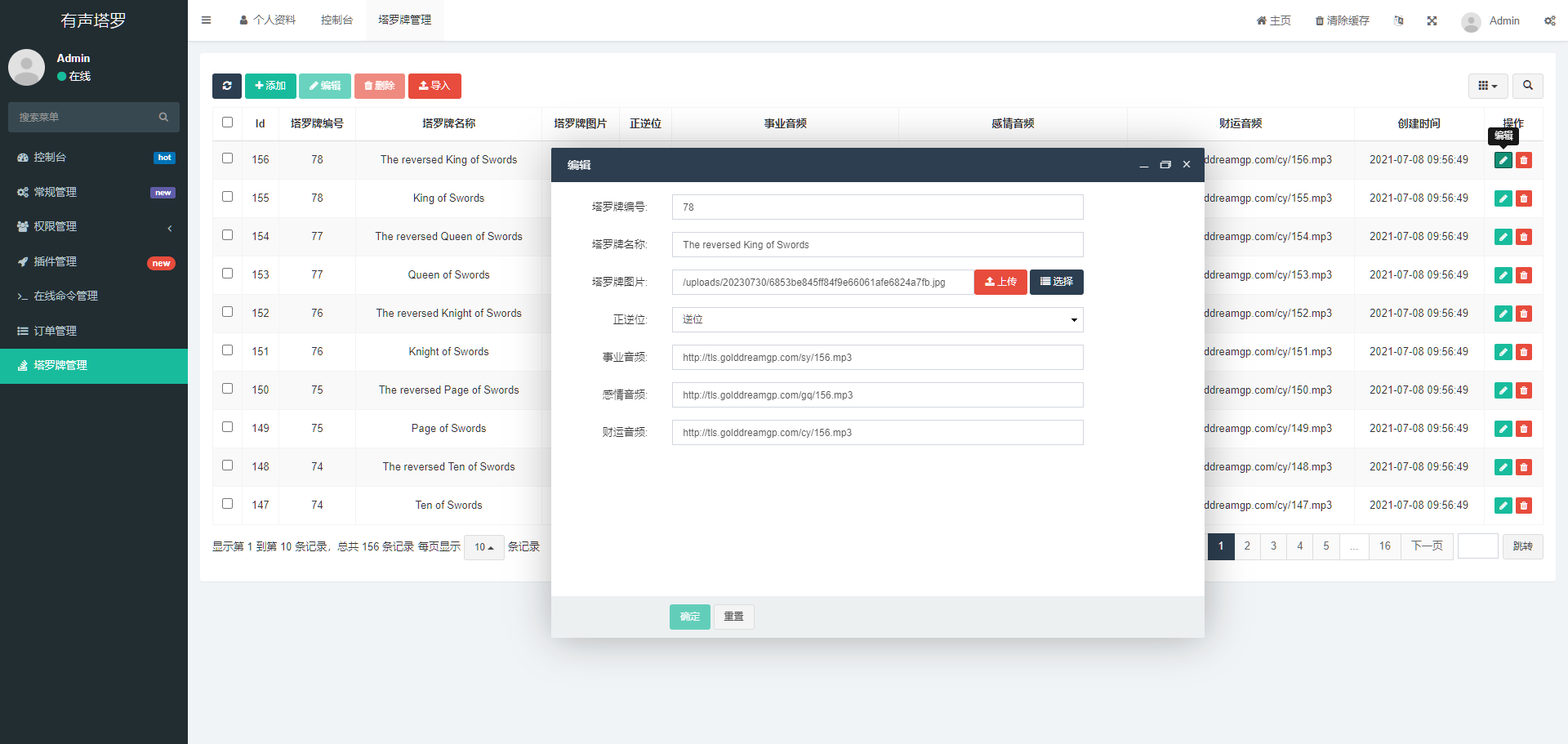Tick the checkbox for row 153
The height and width of the screenshot is (744, 1568).
coord(227,274)
